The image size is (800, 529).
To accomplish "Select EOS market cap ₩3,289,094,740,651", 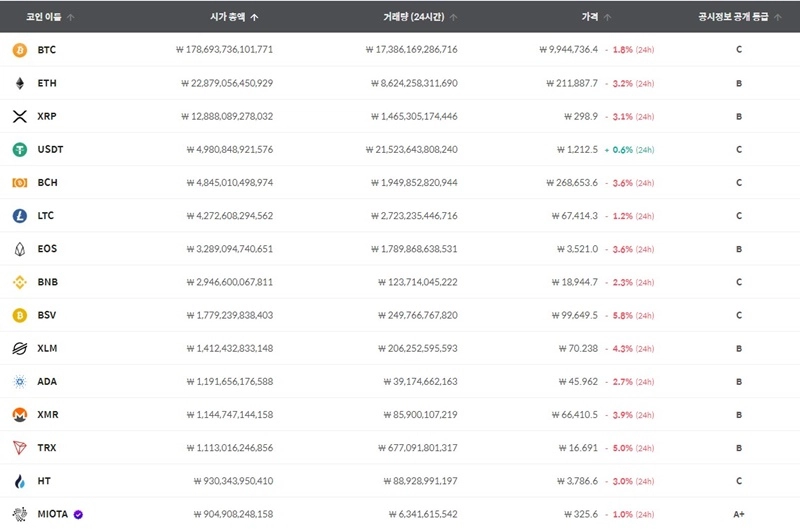I will 230,249.
